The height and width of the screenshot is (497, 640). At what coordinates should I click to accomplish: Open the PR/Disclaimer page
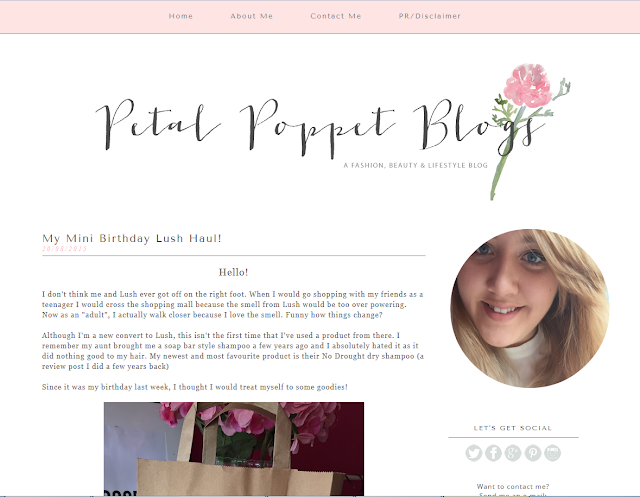pos(430,16)
